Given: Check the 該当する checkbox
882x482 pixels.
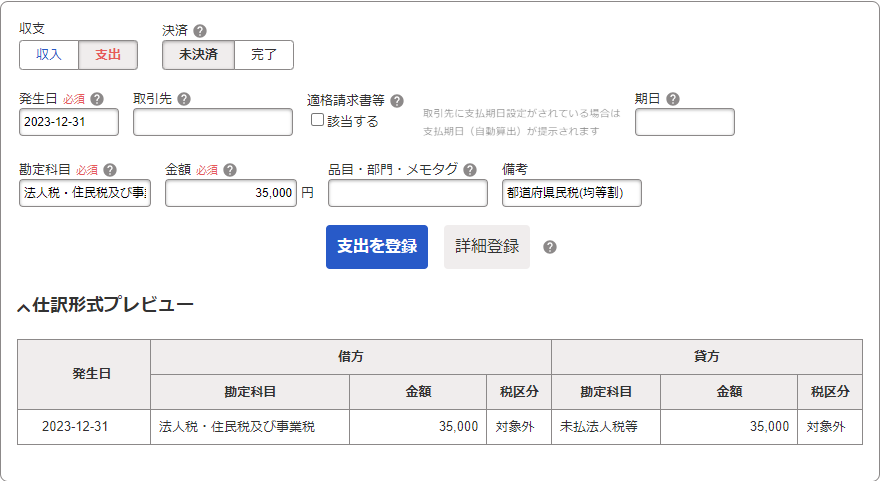Looking at the screenshot, I should 317,120.
